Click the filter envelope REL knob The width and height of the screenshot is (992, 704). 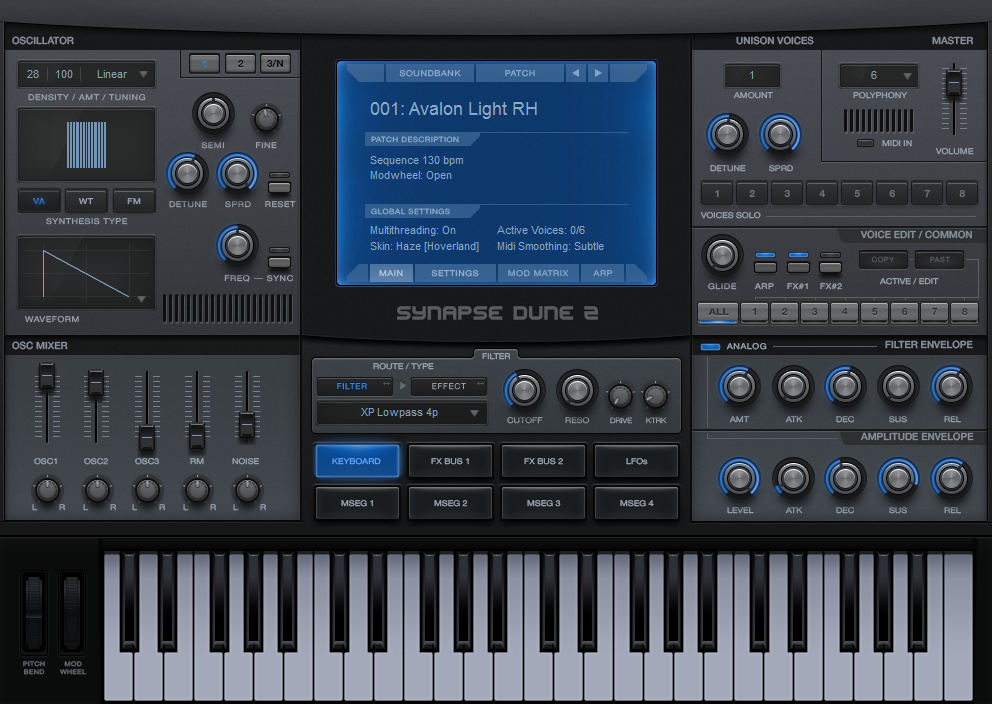(952, 386)
